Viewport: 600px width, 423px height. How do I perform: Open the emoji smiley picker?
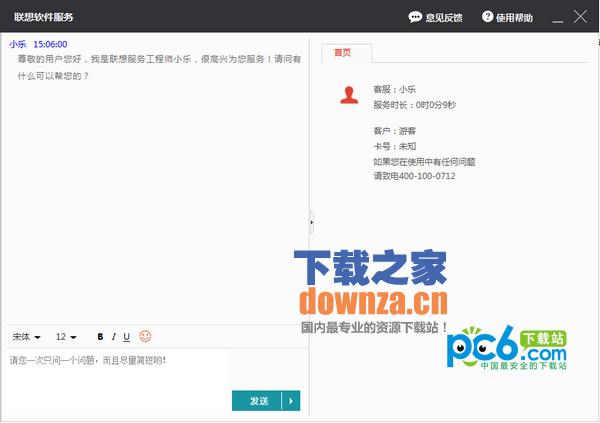(145, 336)
